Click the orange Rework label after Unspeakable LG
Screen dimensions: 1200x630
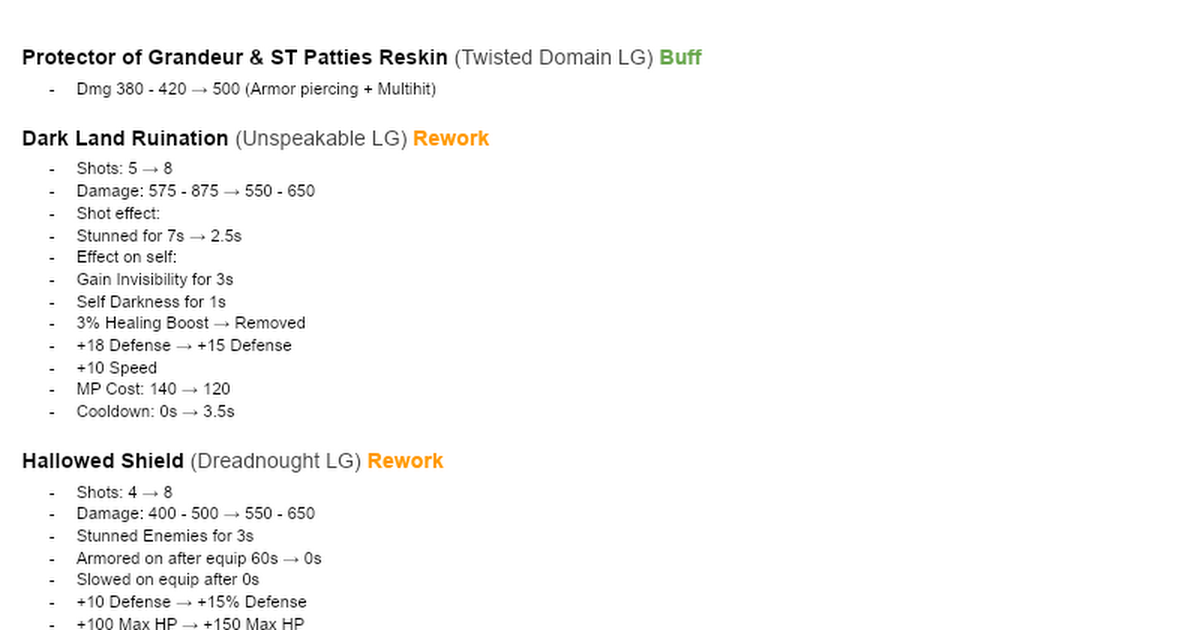pyautogui.click(x=451, y=138)
